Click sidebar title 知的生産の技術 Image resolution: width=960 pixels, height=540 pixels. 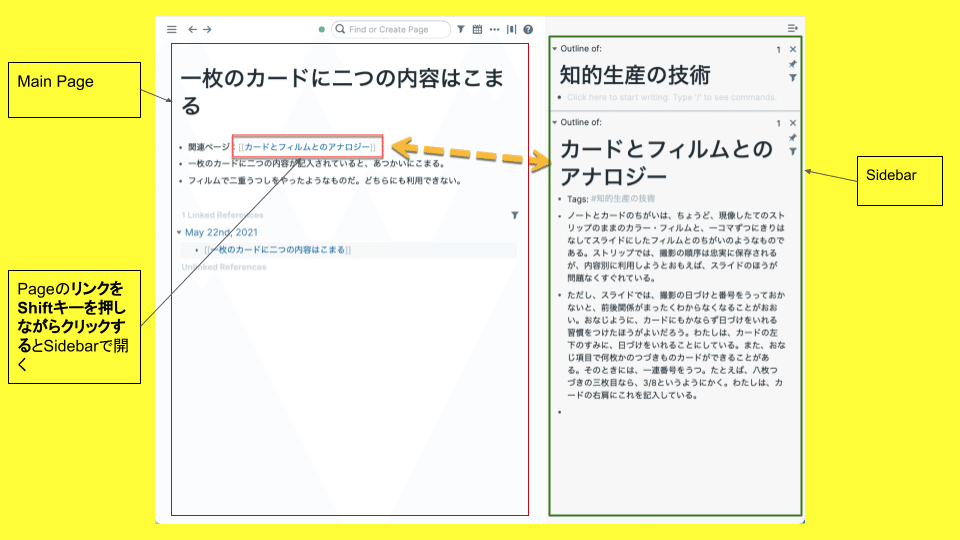click(x=635, y=75)
